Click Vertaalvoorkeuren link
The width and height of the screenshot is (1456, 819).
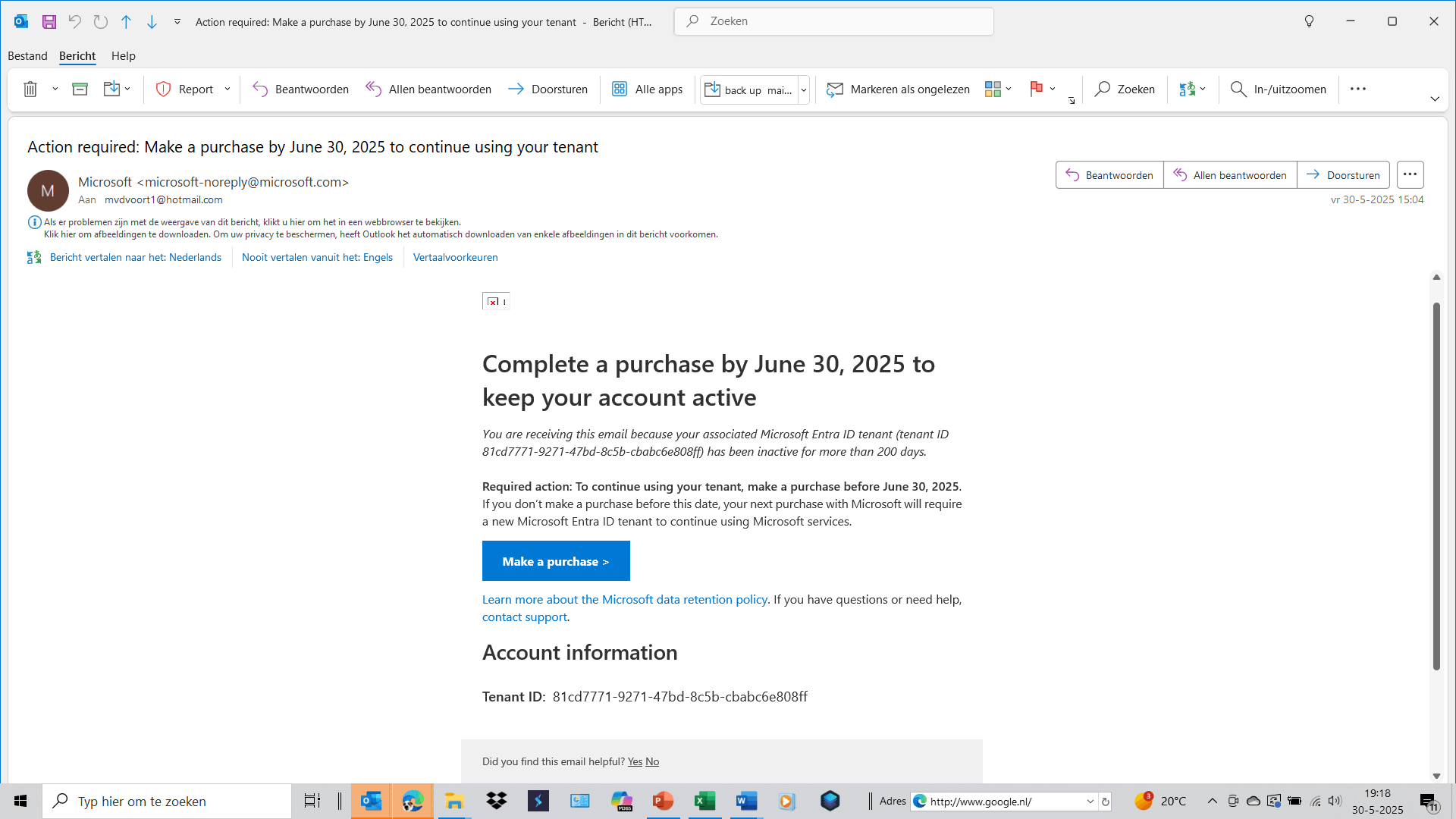click(456, 257)
